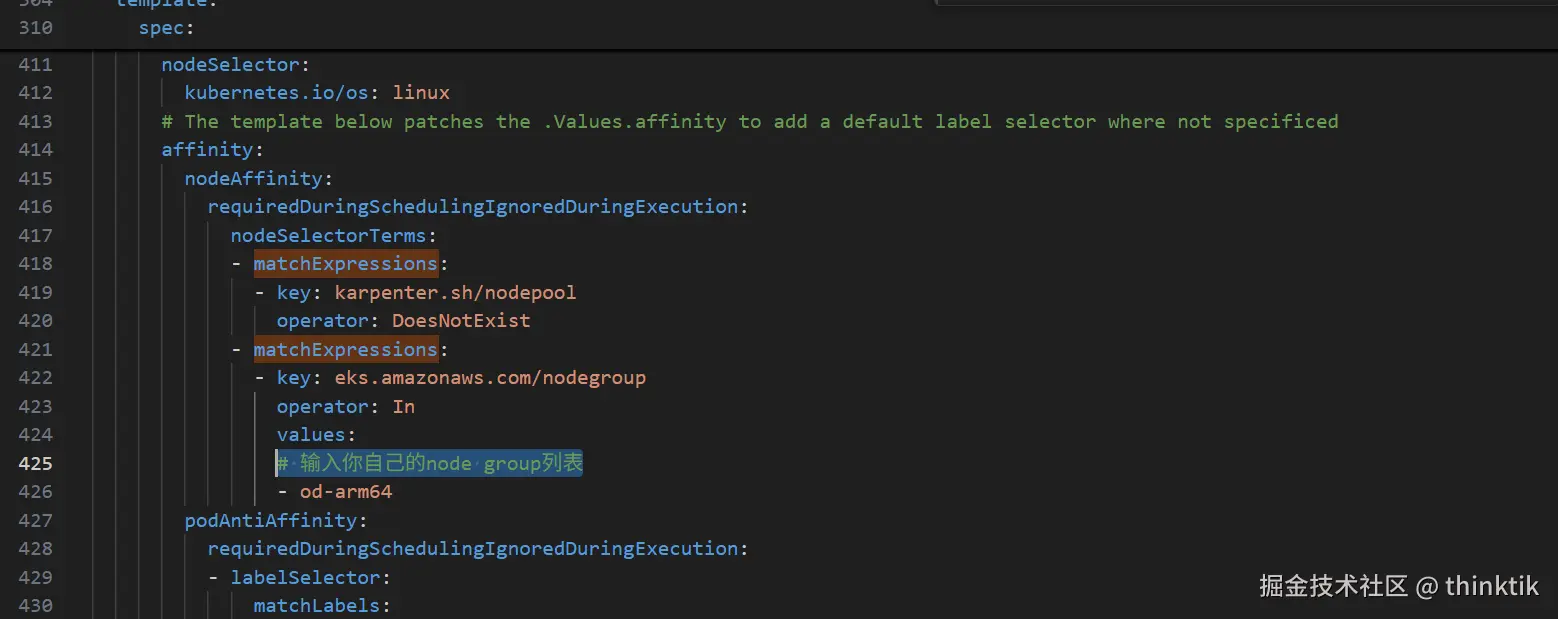1558x619 pixels.
Task: Click 'eks.amazonaws.com/nodegroup' value
Action: pos(490,378)
